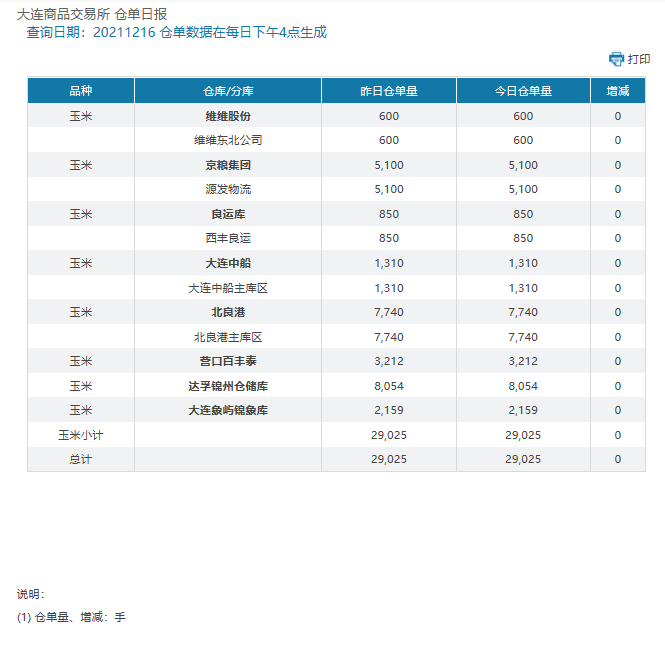
Task: Click the 大连象屿锦象库 warehouse name
Action: coord(227,410)
